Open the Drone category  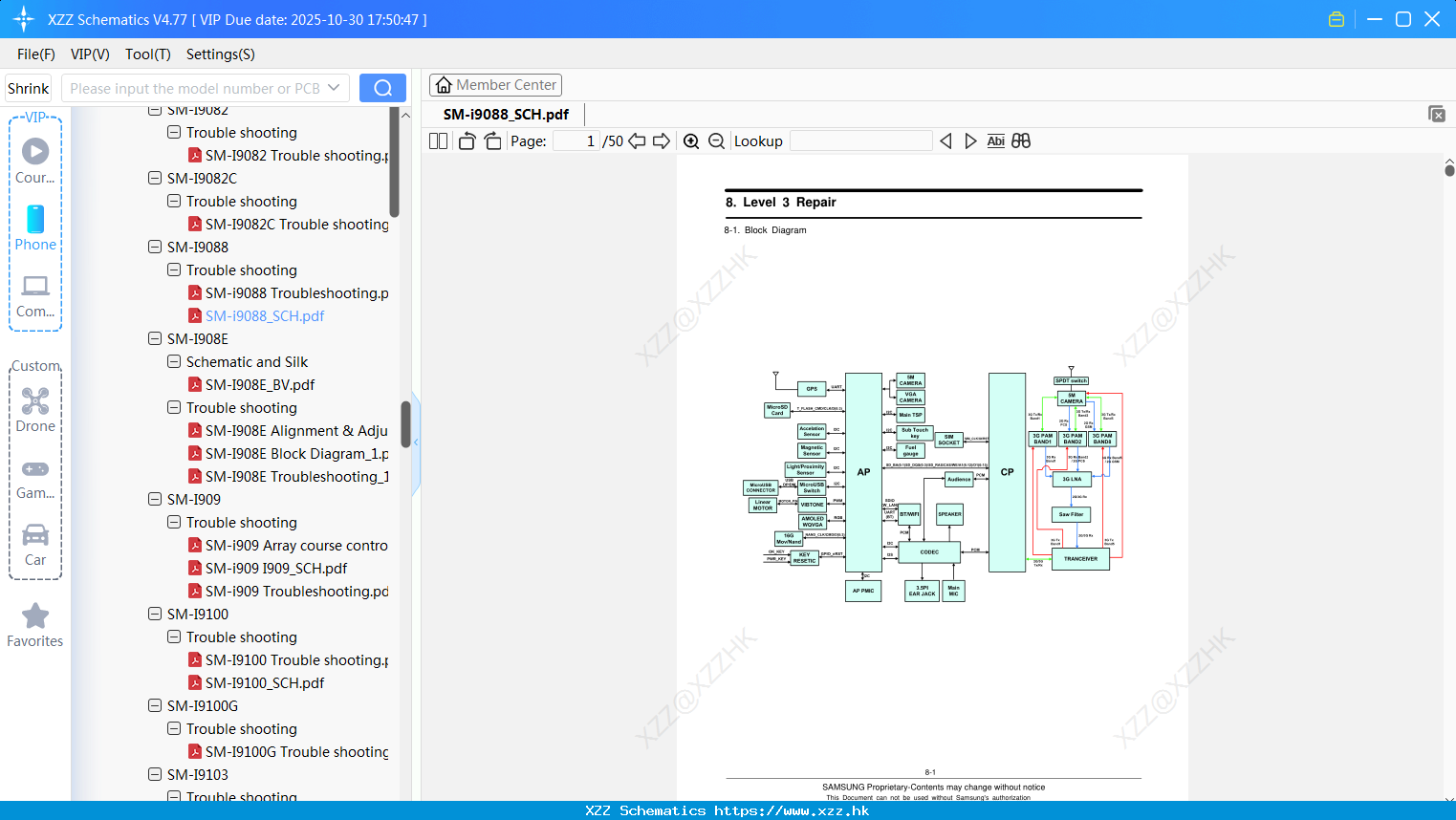click(x=35, y=410)
